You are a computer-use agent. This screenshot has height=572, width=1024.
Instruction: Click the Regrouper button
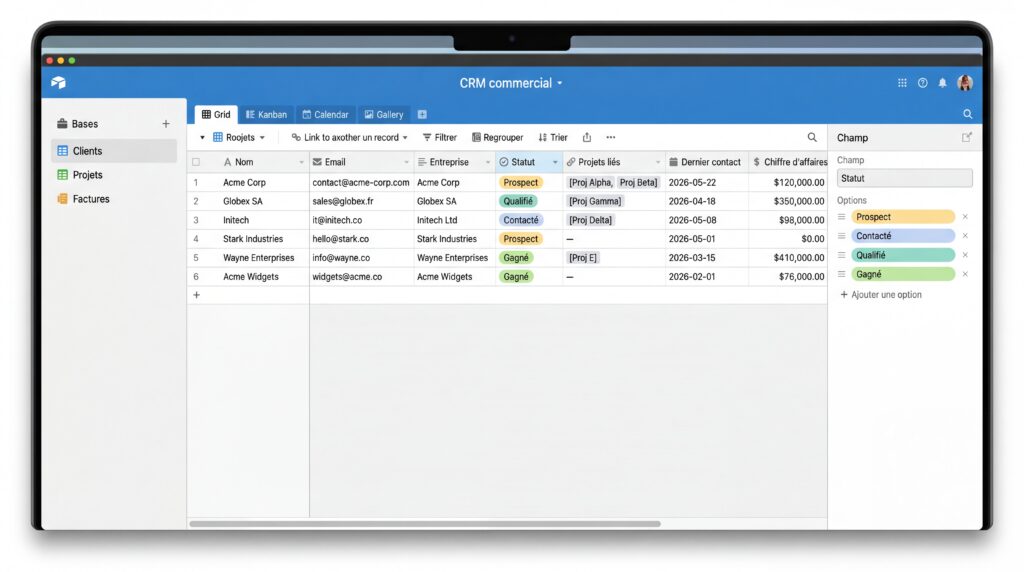[498, 137]
